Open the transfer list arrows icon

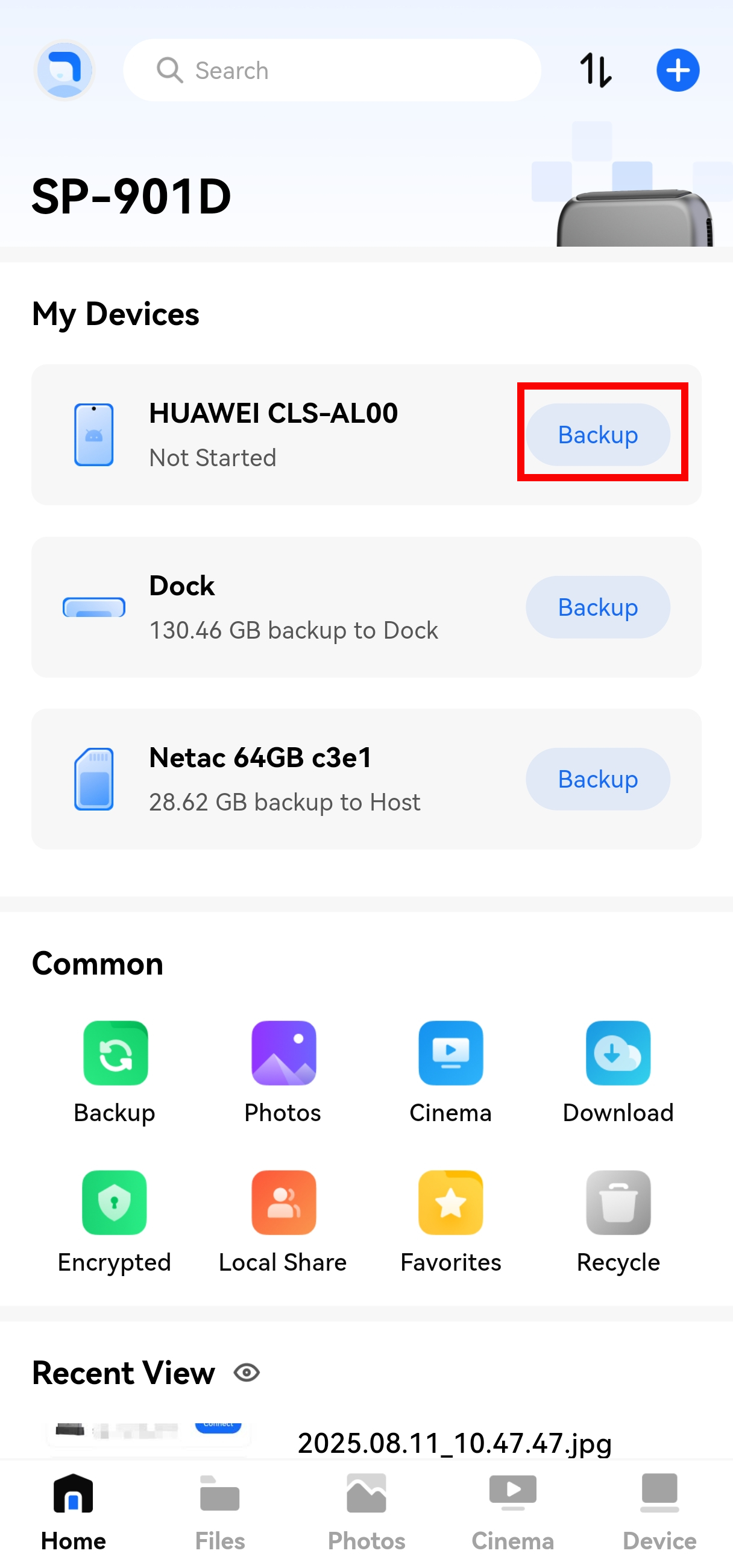pos(596,71)
